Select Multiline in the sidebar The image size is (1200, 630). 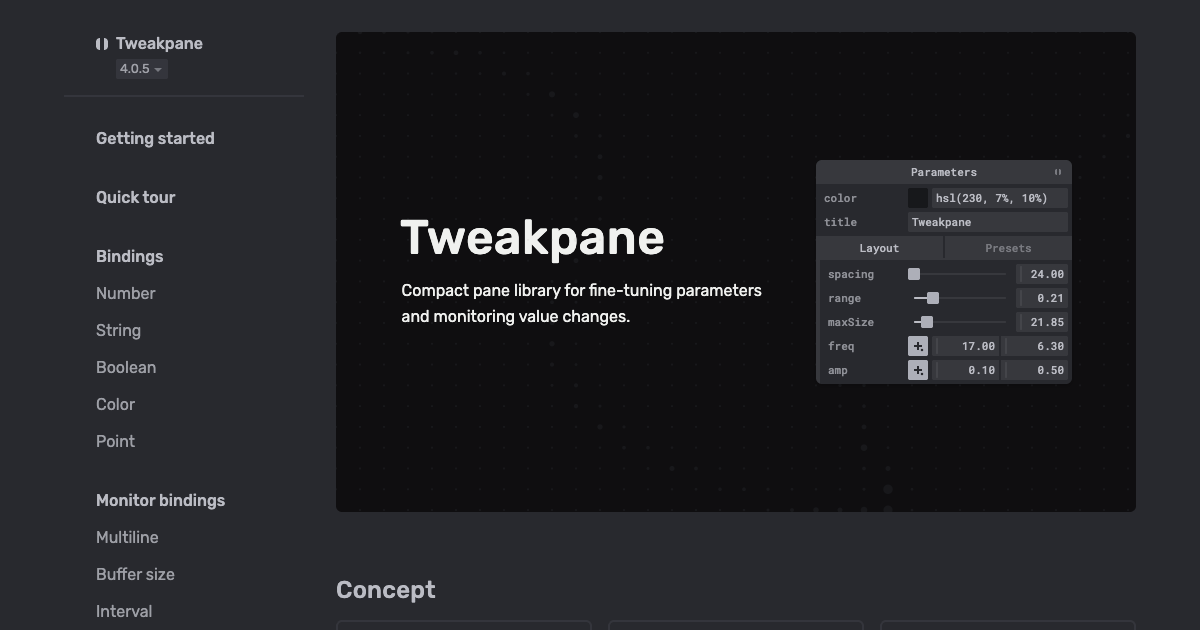tap(127, 538)
